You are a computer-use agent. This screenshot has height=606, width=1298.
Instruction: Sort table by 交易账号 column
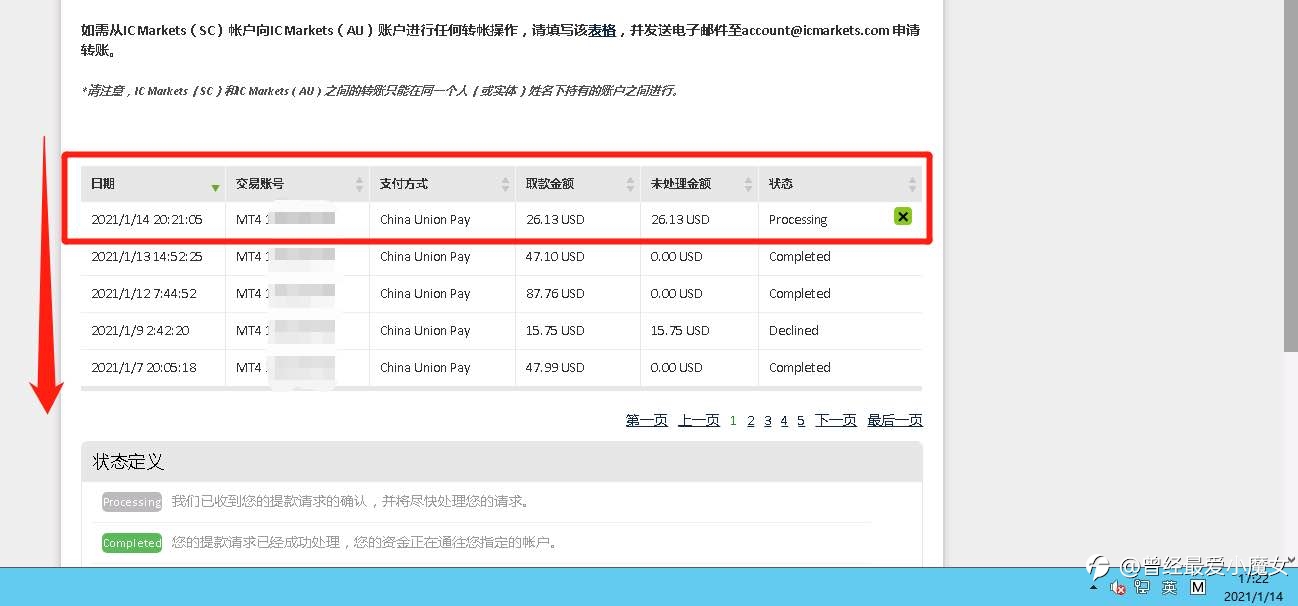point(297,184)
